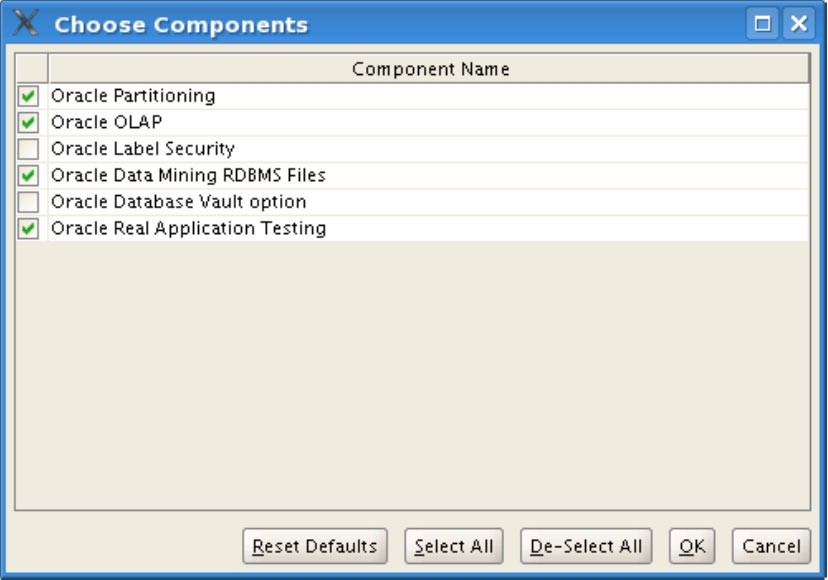
Task: Uncheck the Oracle OLAP checkbox
Action: (x=29, y=123)
